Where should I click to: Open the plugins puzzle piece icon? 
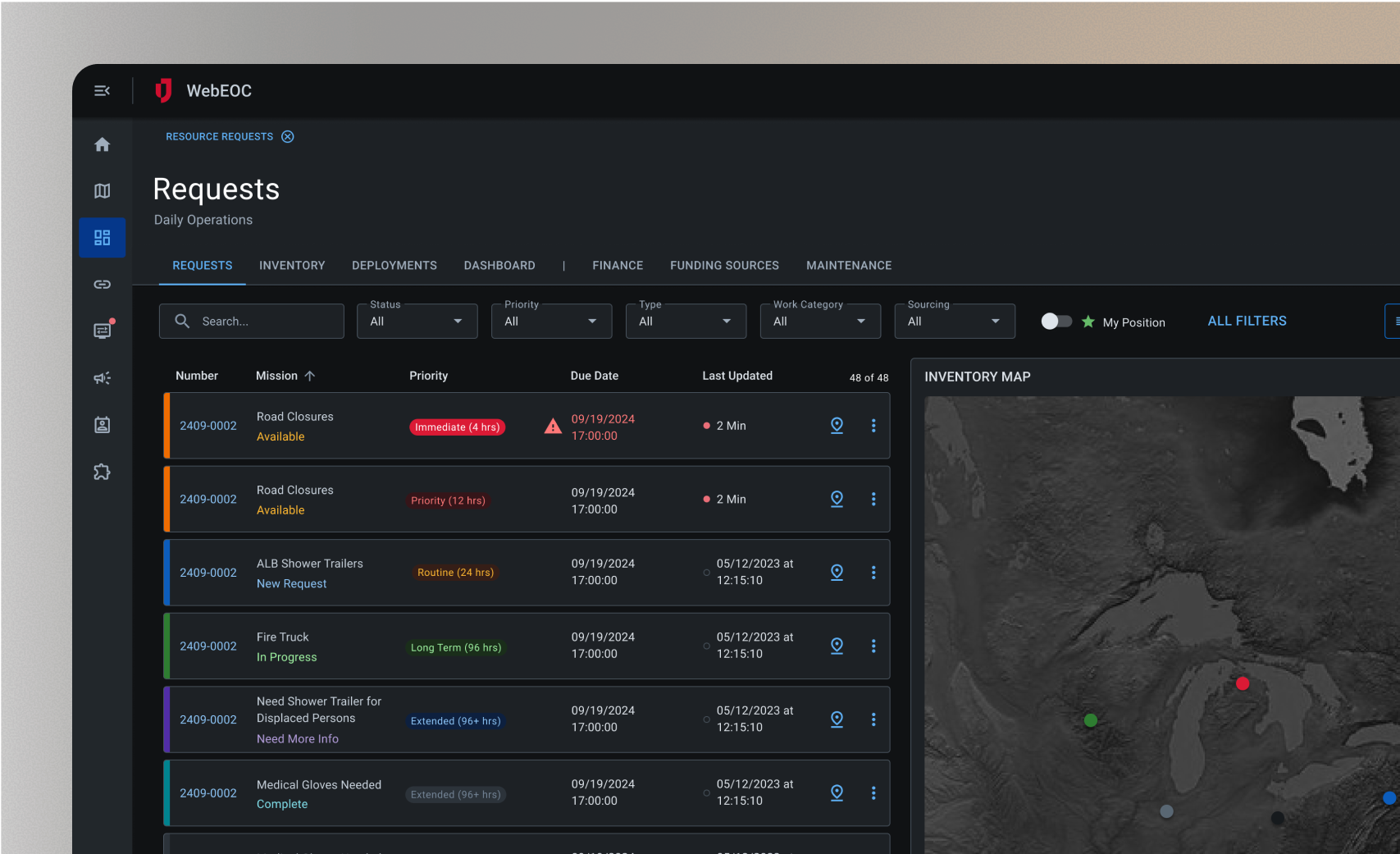click(102, 472)
